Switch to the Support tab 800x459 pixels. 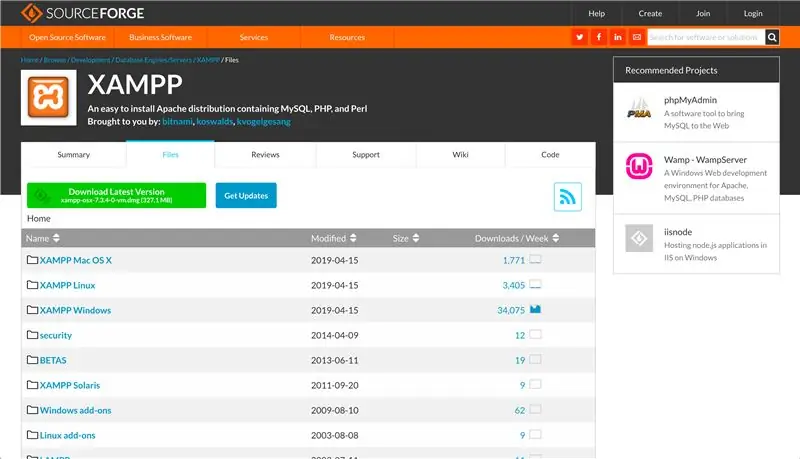(366, 155)
